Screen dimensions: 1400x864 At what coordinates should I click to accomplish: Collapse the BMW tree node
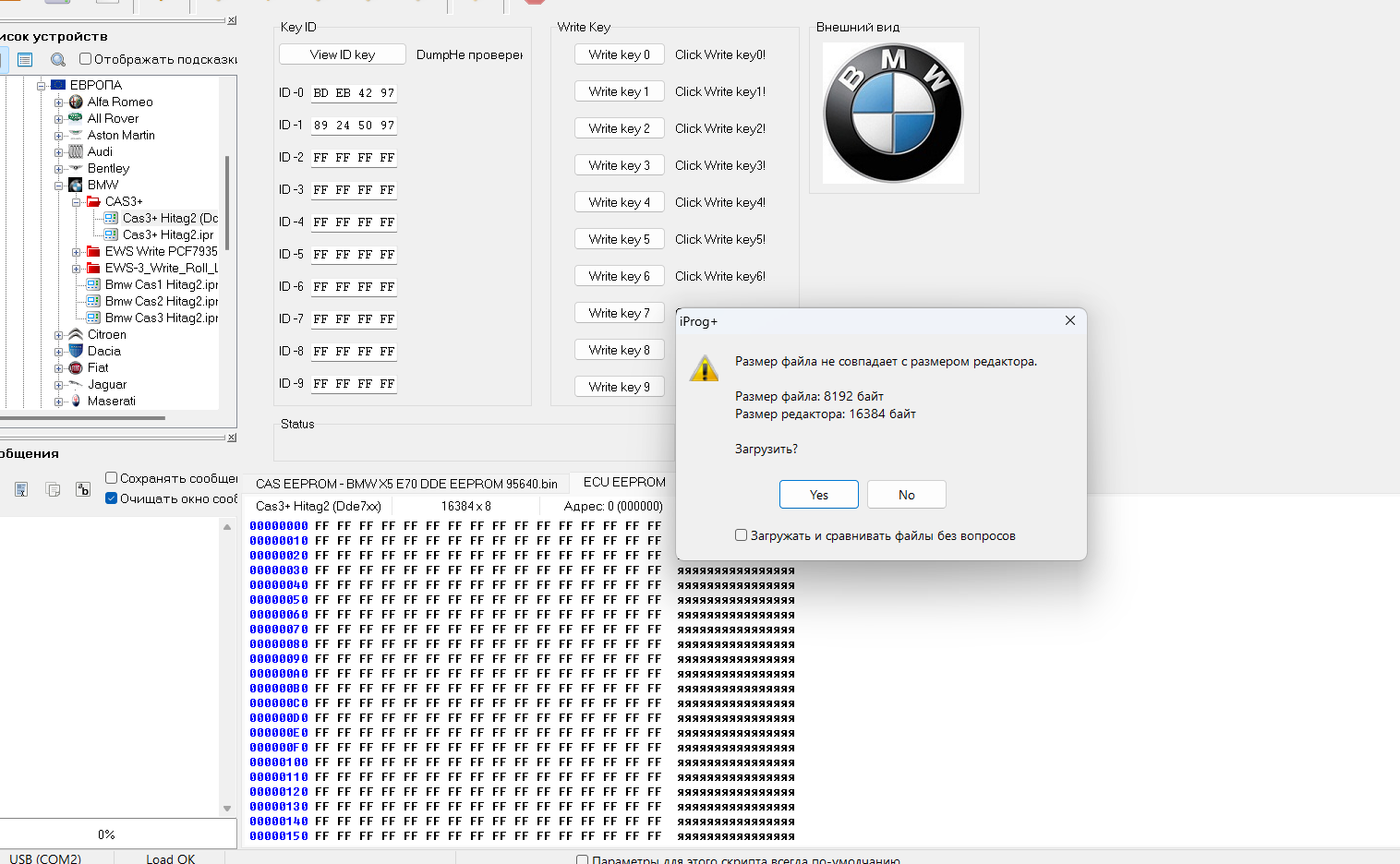pyautogui.click(x=59, y=186)
